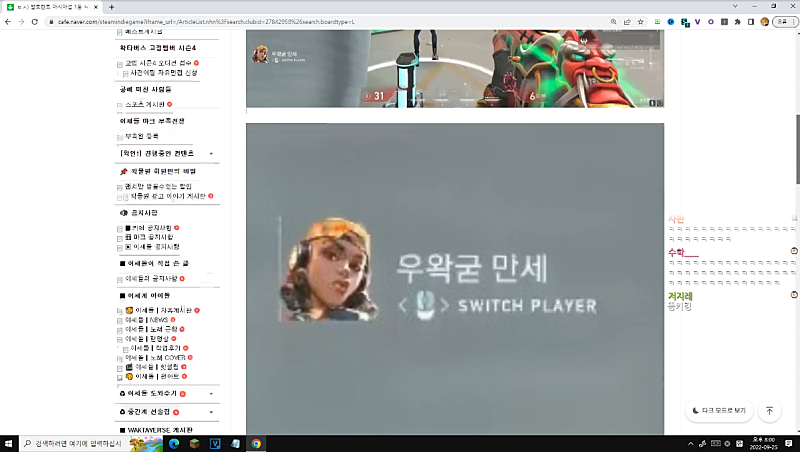Open the Minecraft icon in the taskbar
The image size is (800, 452).
[x=195, y=443]
